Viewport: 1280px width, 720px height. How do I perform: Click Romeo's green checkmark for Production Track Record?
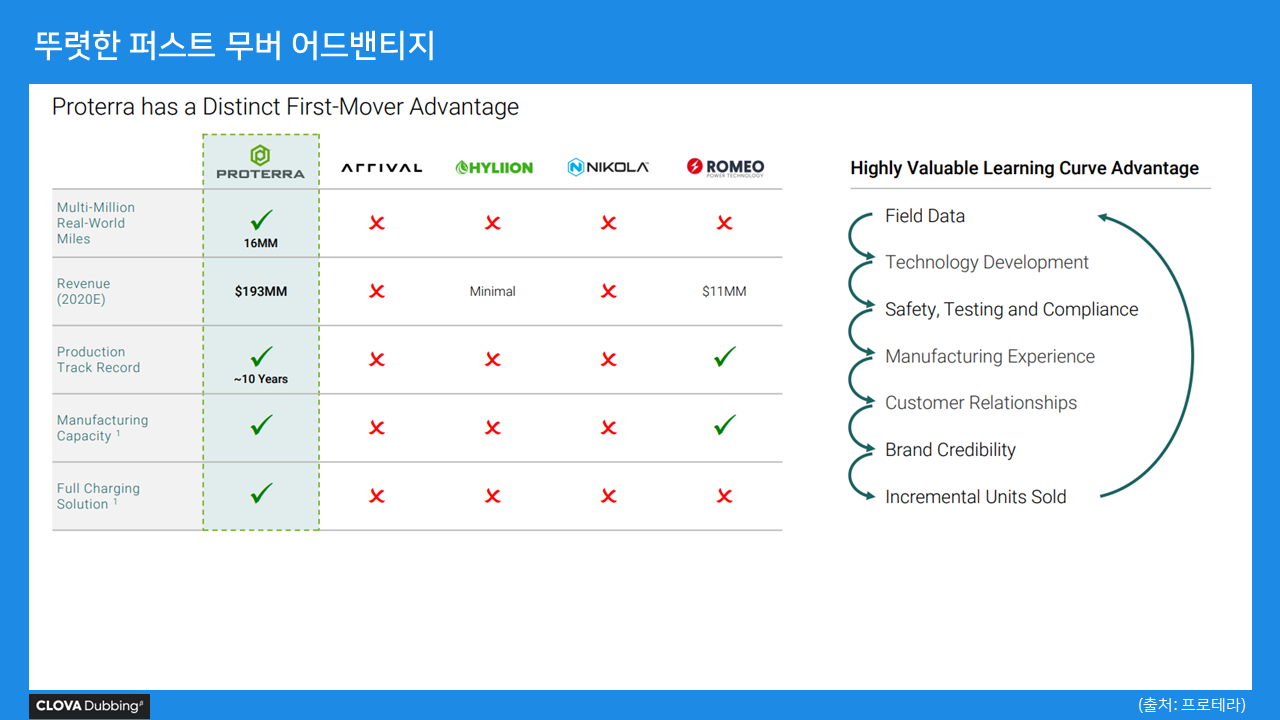(x=725, y=356)
